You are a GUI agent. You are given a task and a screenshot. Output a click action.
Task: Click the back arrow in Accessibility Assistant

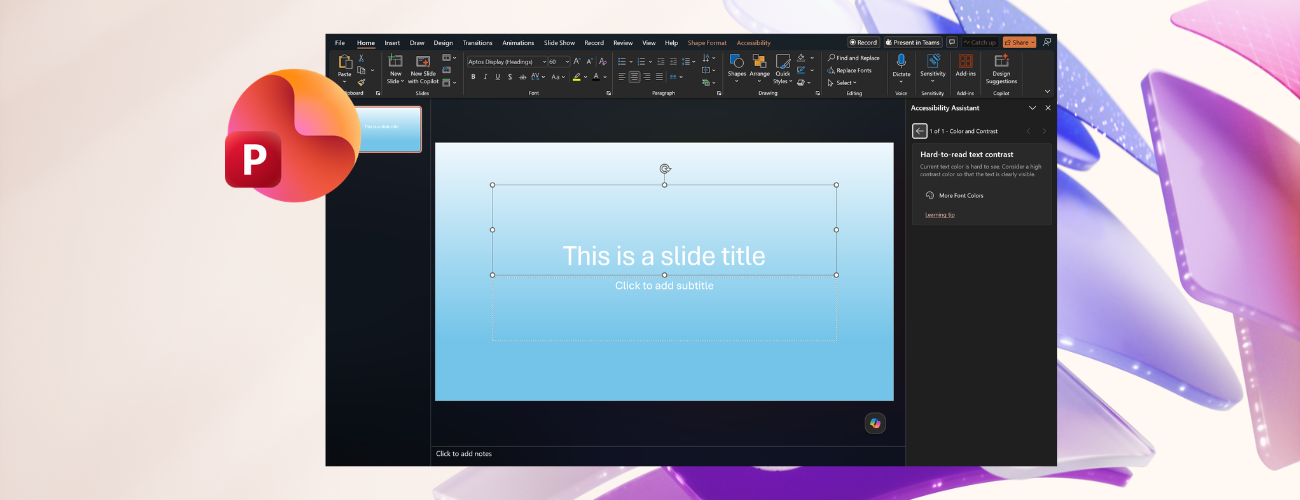(920, 131)
